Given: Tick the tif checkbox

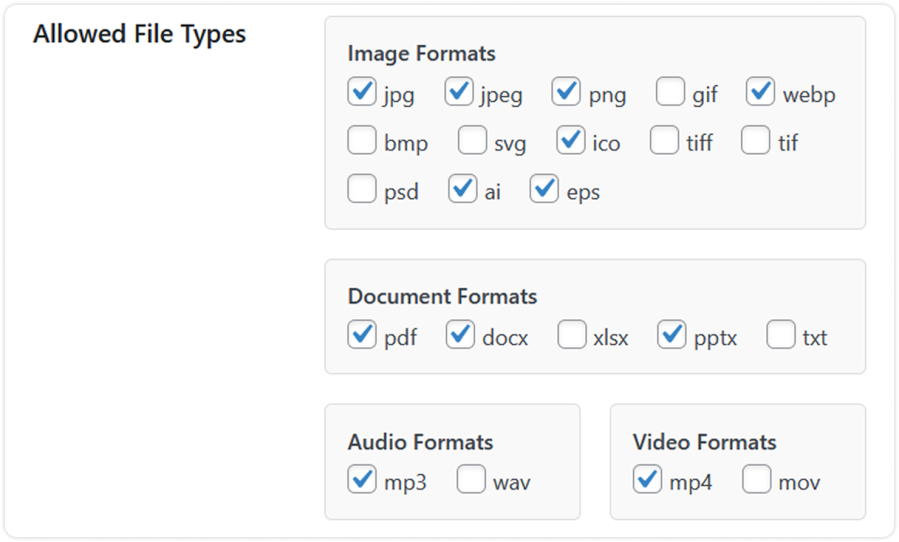Looking at the screenshot, I should [755, 141].
